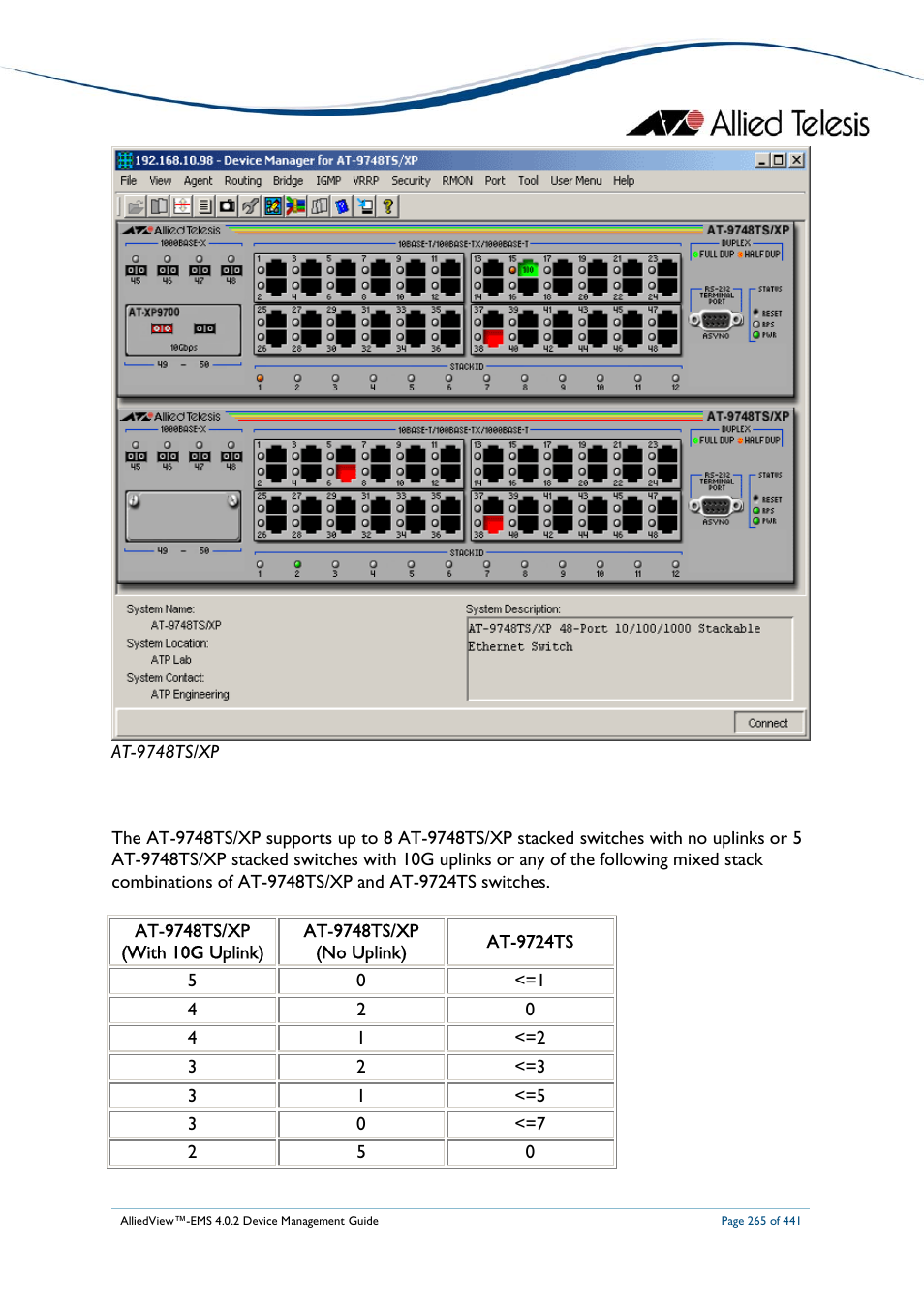Click the ATP Engineering system contact value
The width and height of the screenshot is (924, 1309).
[x=190, y=695]
